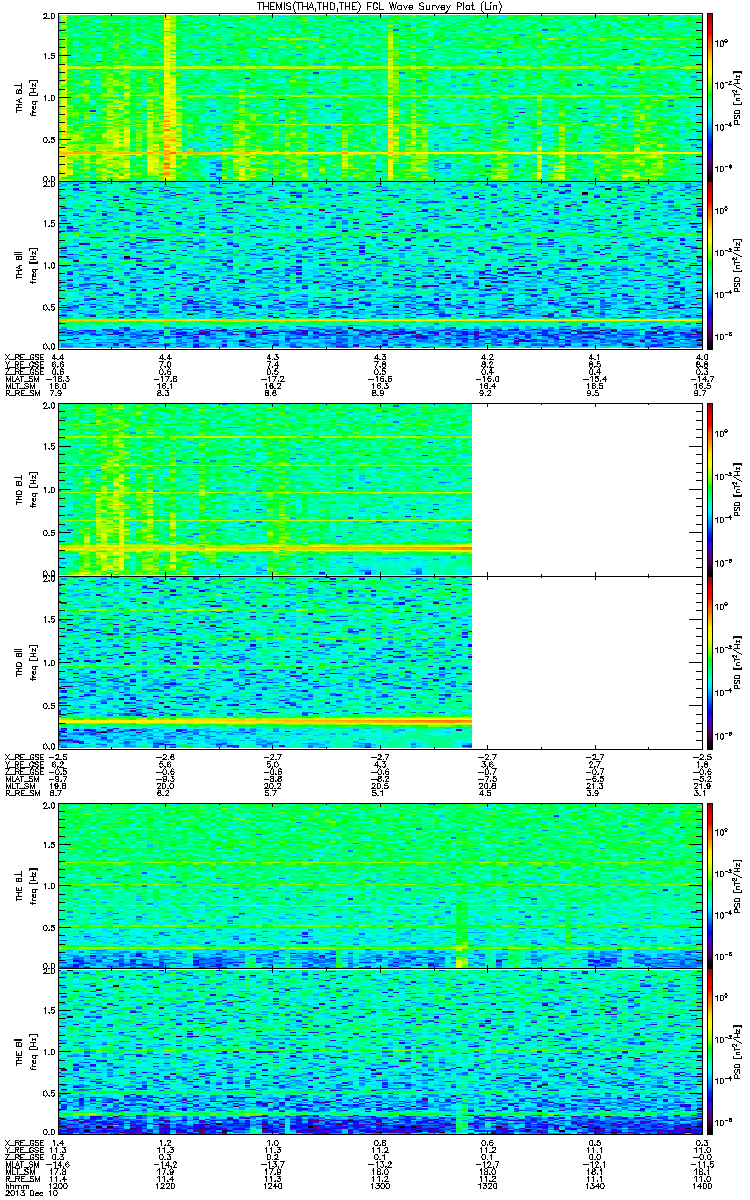Click the '1220' time tick label
The width and height of the screenshot is (750, 1200).
coord(165,1185)
